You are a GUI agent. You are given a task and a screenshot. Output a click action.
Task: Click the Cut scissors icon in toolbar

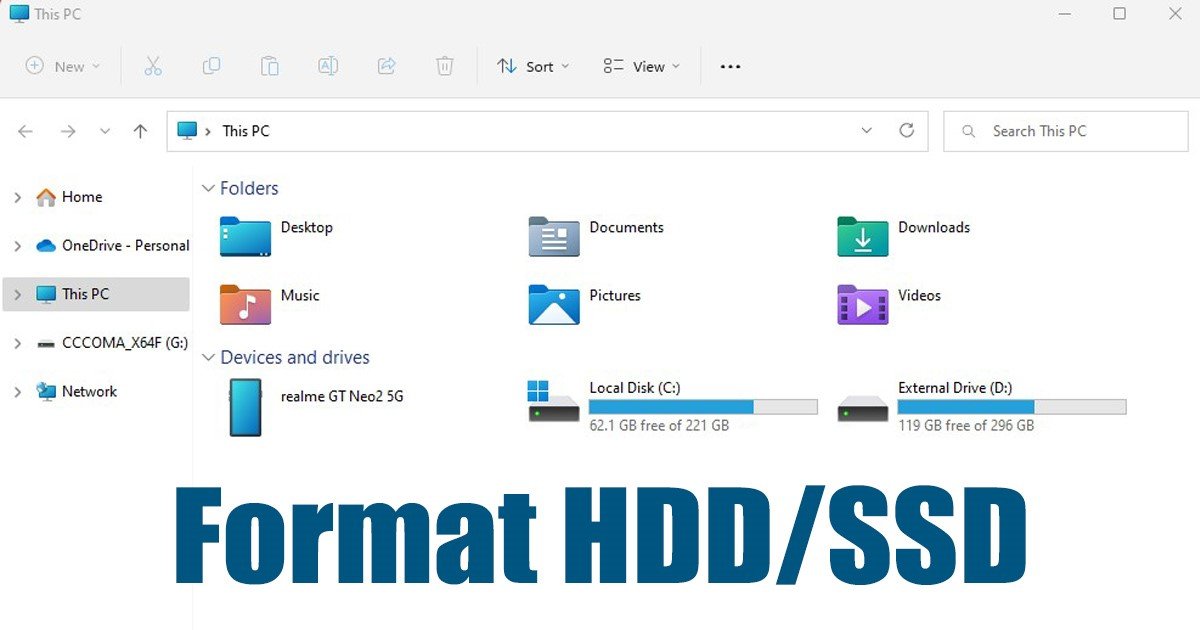(153, 66)
